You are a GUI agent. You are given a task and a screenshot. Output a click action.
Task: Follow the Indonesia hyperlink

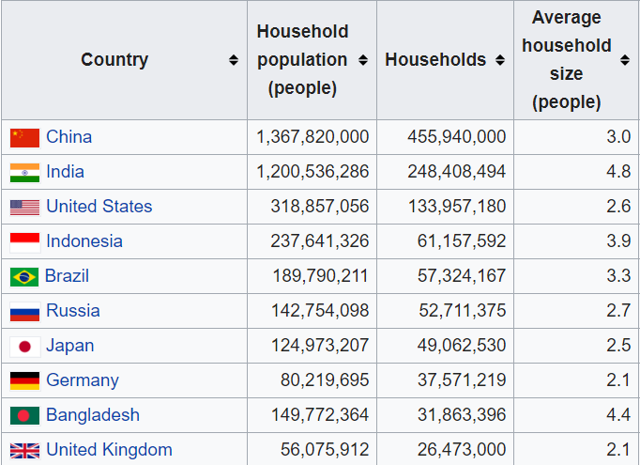click(84, 241)
